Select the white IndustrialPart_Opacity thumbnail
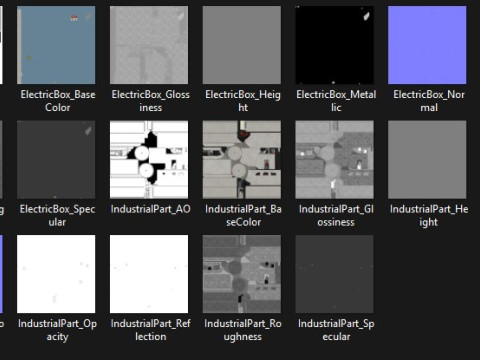The width and height of the screenshot is (480, 360). pyautogui.click(x=56, y=274)
